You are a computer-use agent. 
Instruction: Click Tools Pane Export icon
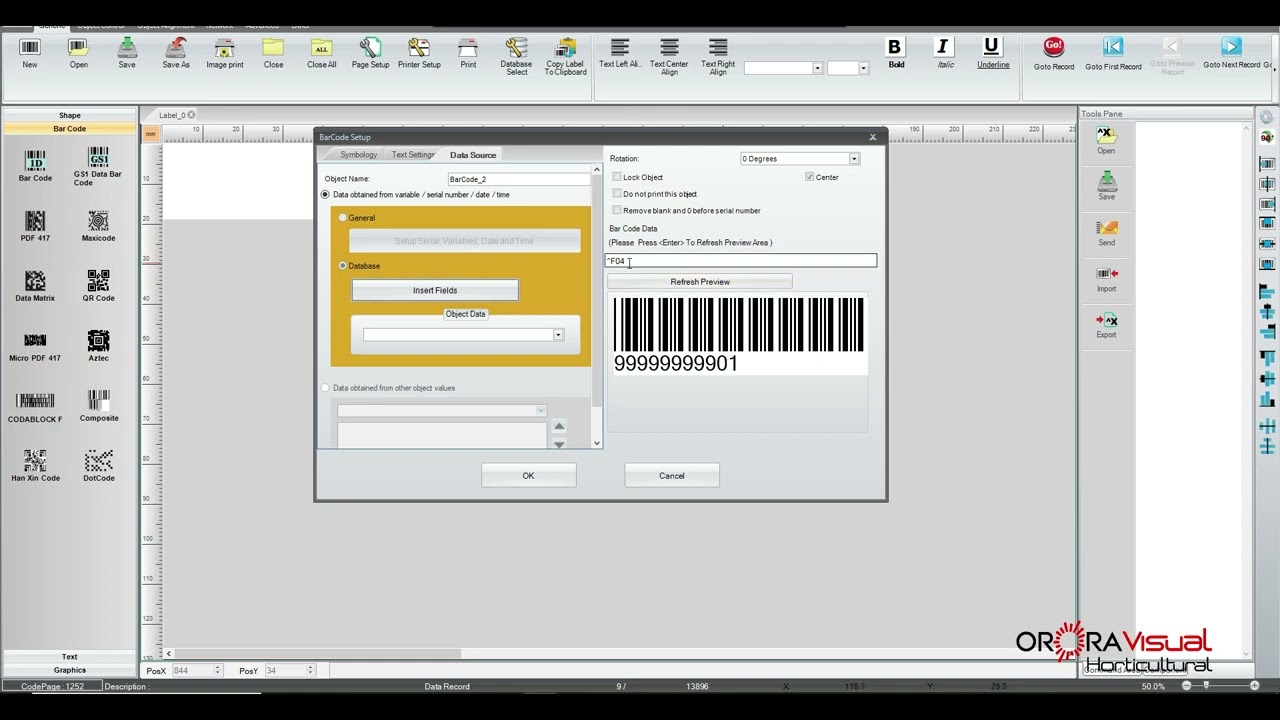tap(1106, 325)
